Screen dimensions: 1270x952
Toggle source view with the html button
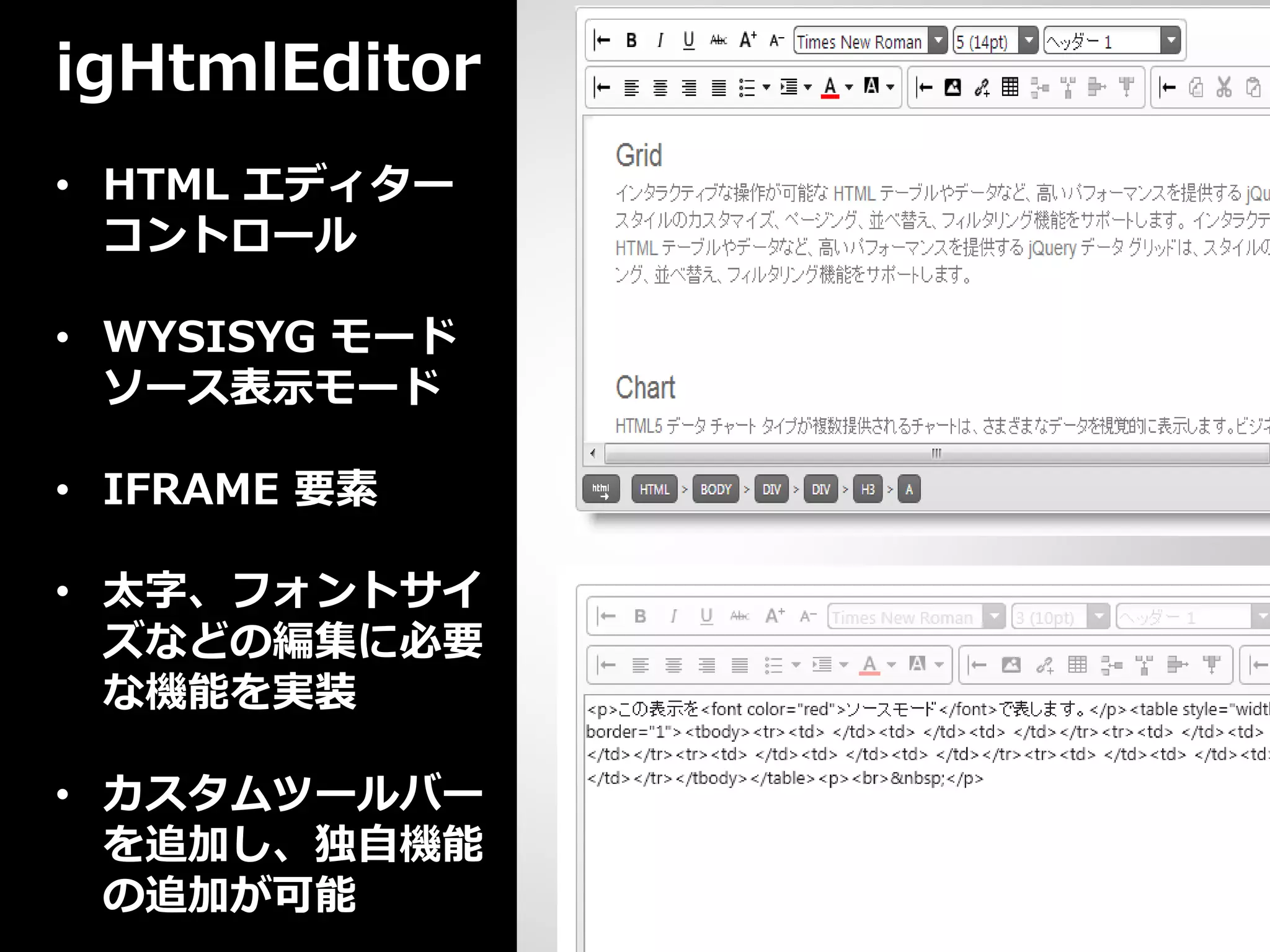click(x=601, y=489)
